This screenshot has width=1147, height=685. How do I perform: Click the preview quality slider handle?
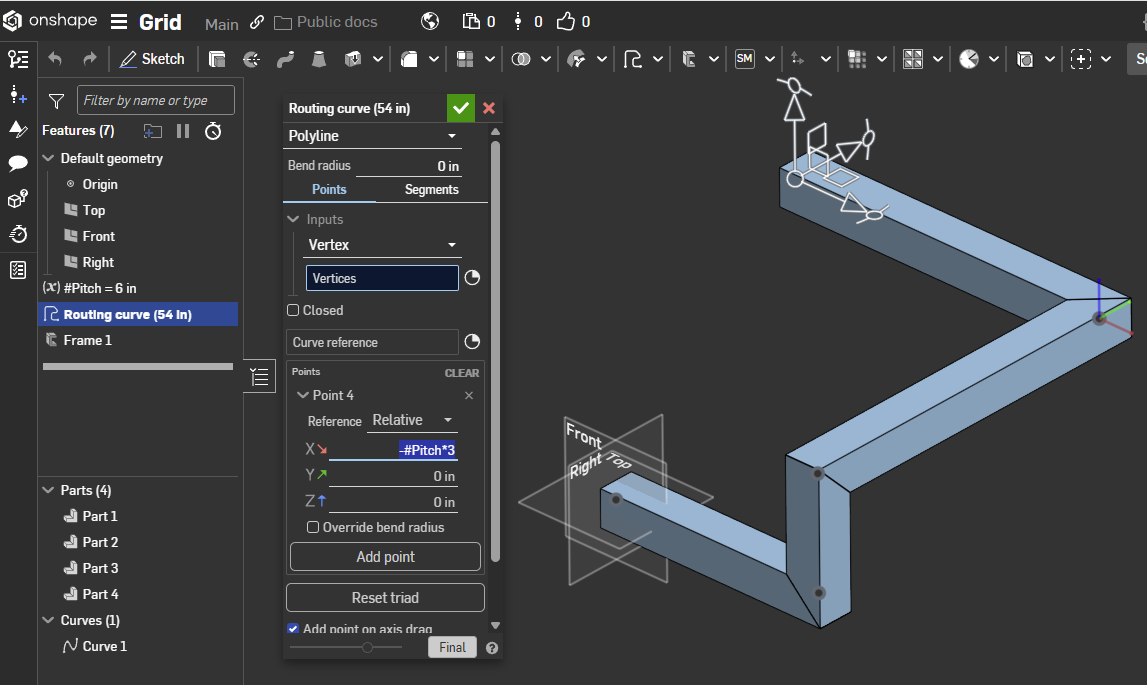point(367,648)
